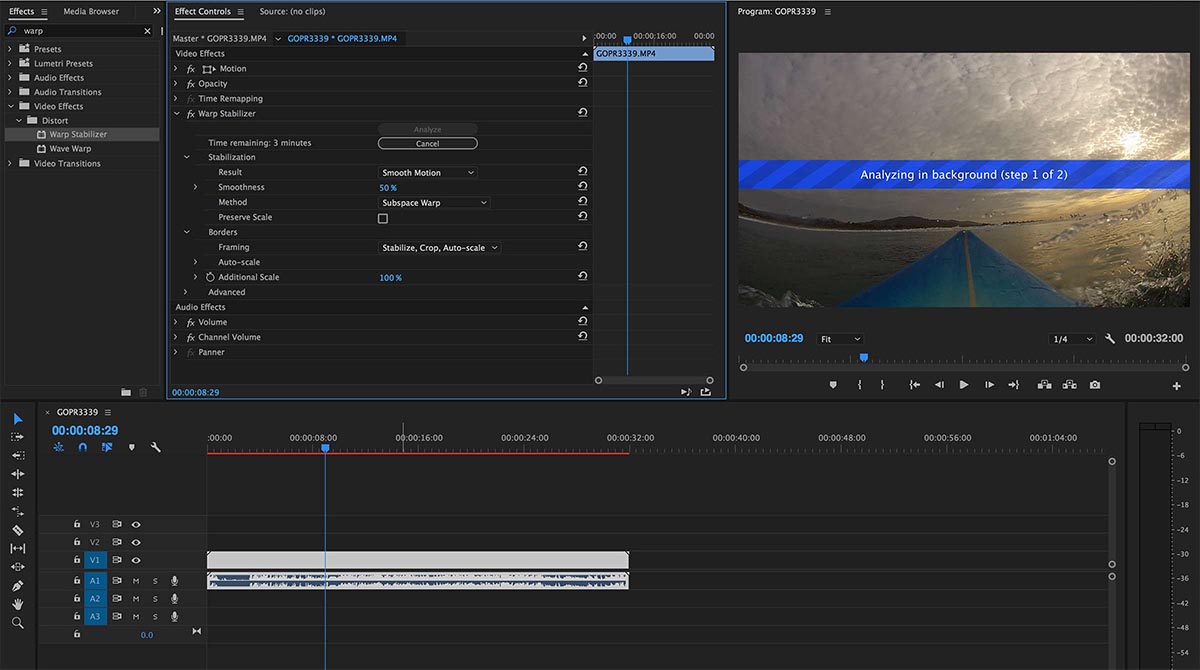Expand the Advanced section of Warp Stabilizer
This screenshot has width=1200, height=670.
(186, 292)
